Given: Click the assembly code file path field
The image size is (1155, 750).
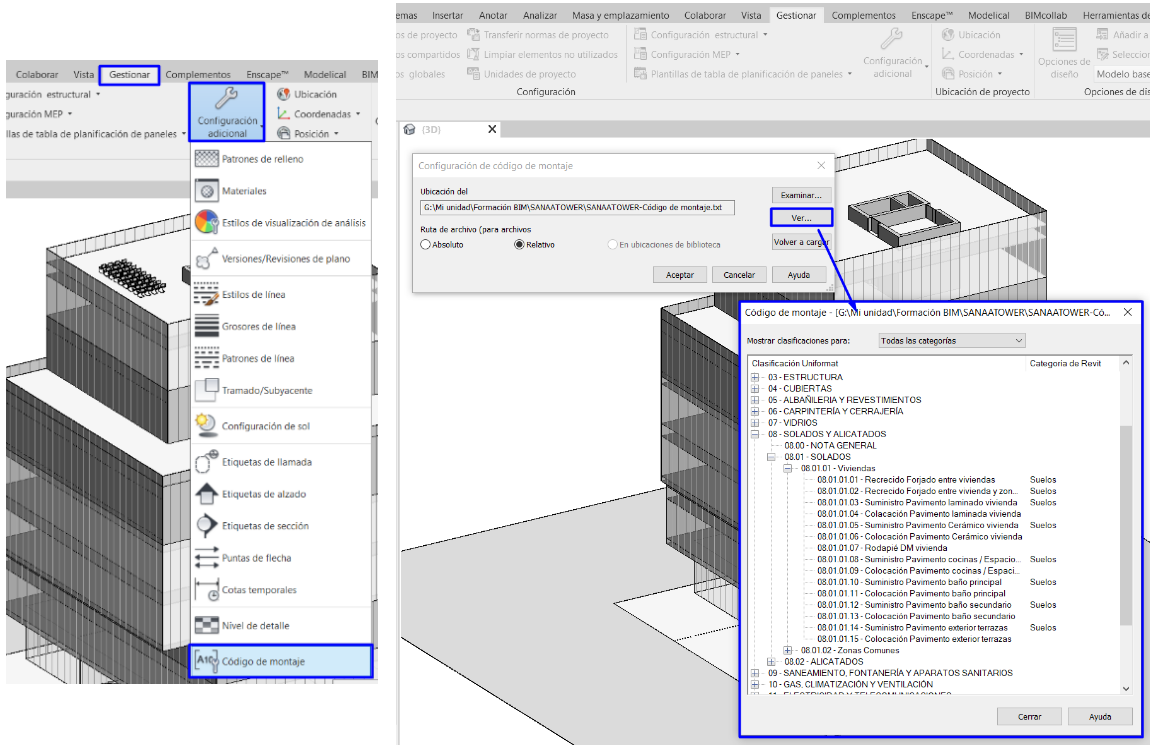Looking at the screenshot, I should (x=577, y=208).
